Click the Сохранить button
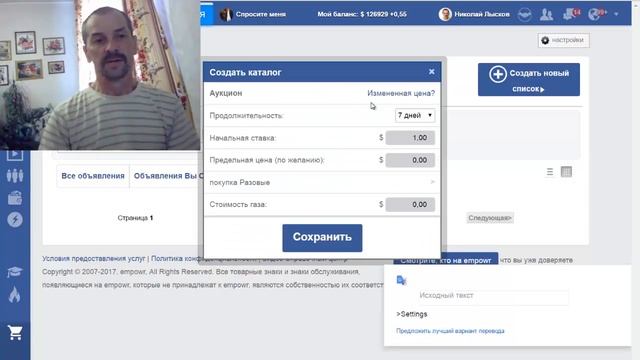Image resolution: width=640 pixels, height=360 pixels. point(322,238)
